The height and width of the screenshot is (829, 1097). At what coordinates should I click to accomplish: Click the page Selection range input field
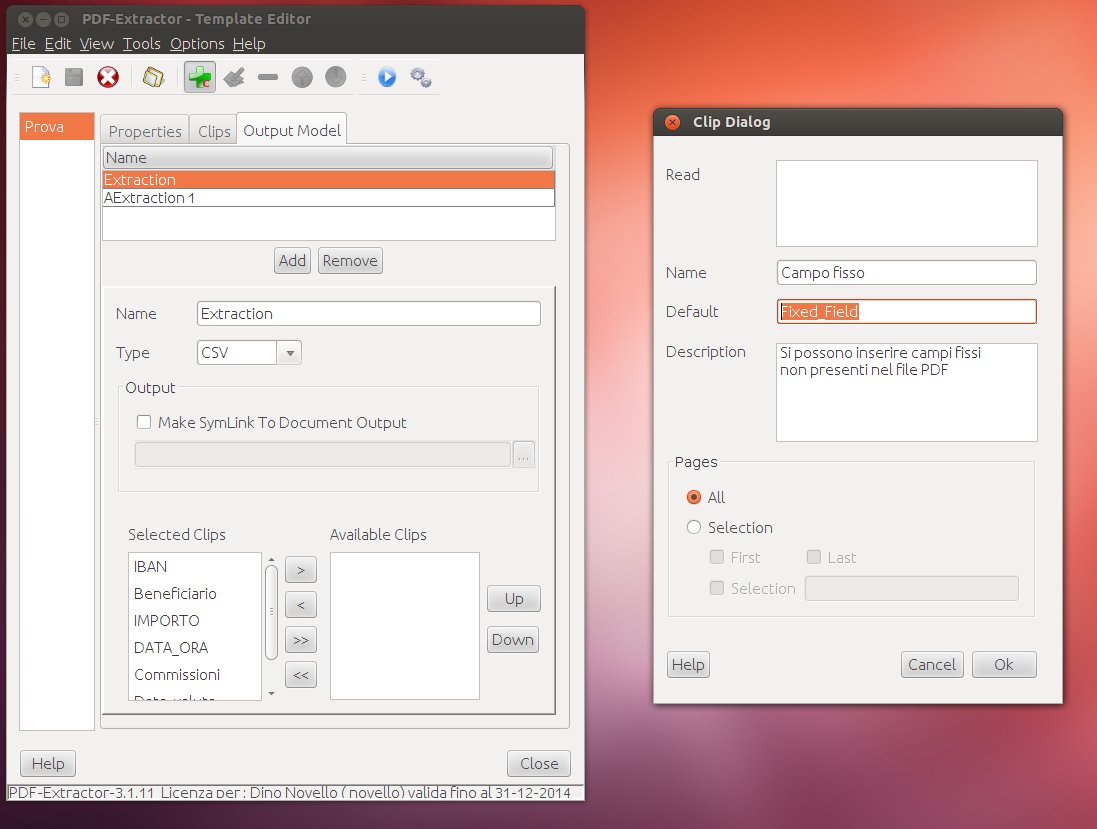pos(912,588)
